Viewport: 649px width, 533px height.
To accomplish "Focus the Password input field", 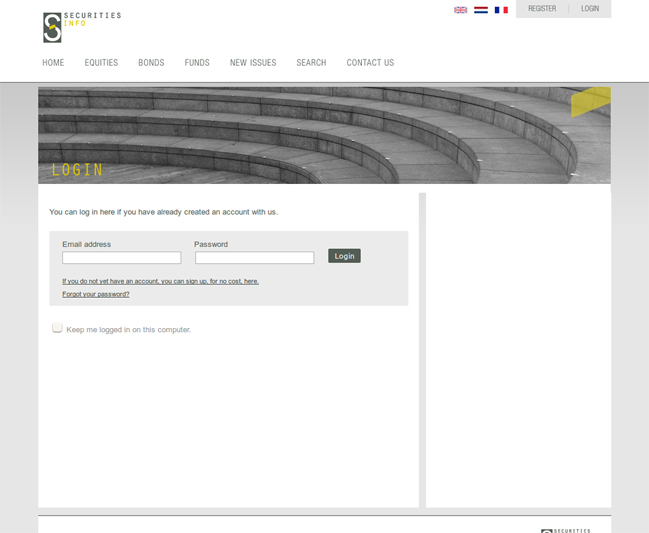I will 255,257.
